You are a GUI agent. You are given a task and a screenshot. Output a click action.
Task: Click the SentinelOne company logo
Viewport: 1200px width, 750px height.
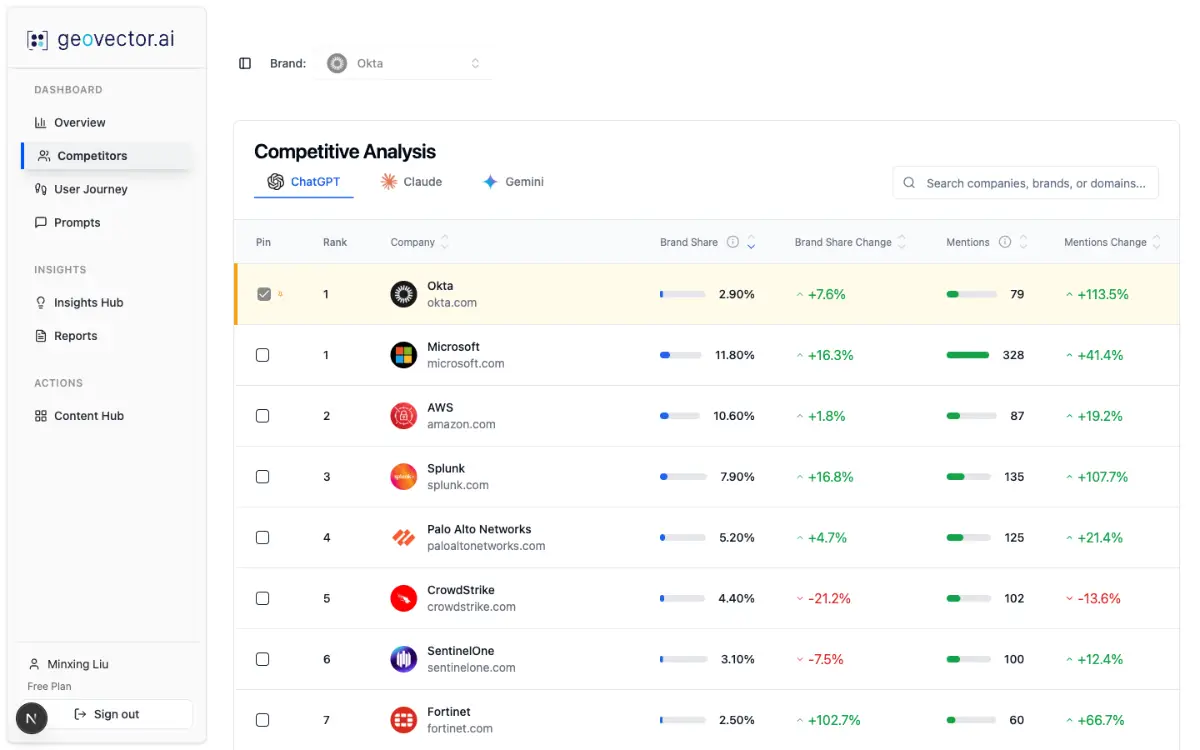[403, 659]
